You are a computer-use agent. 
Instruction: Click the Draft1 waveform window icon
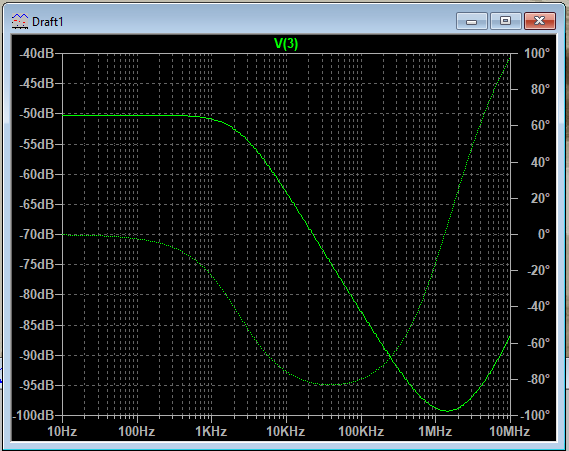(x=20, y=21)
